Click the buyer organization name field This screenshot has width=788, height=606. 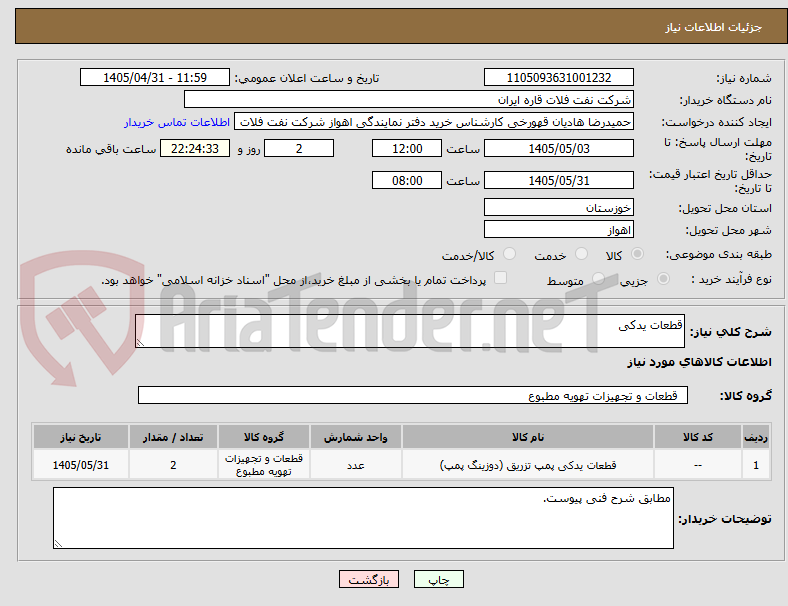[x=409, y=99]
